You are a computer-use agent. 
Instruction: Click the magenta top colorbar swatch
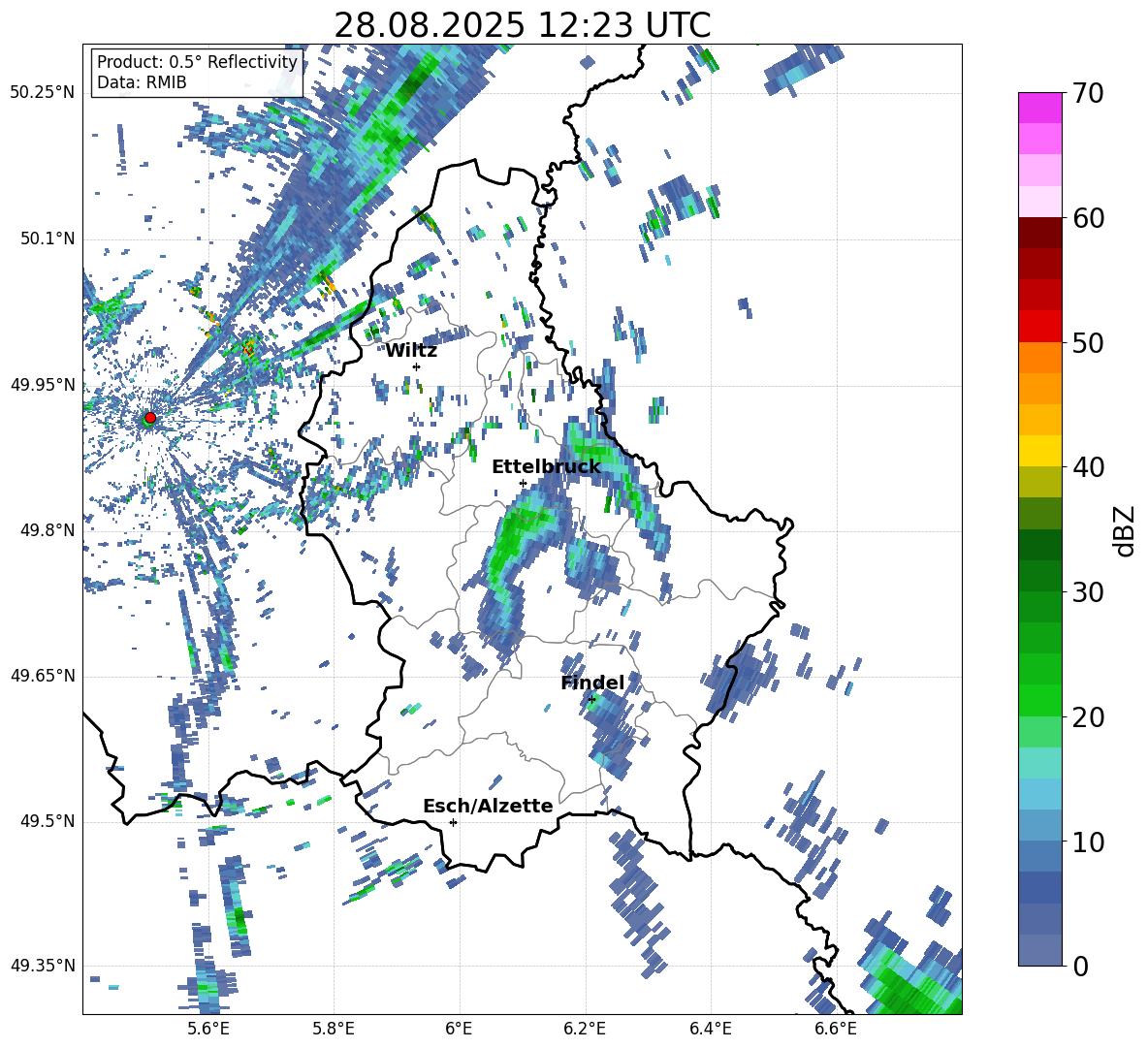[x=1039, y=108]
